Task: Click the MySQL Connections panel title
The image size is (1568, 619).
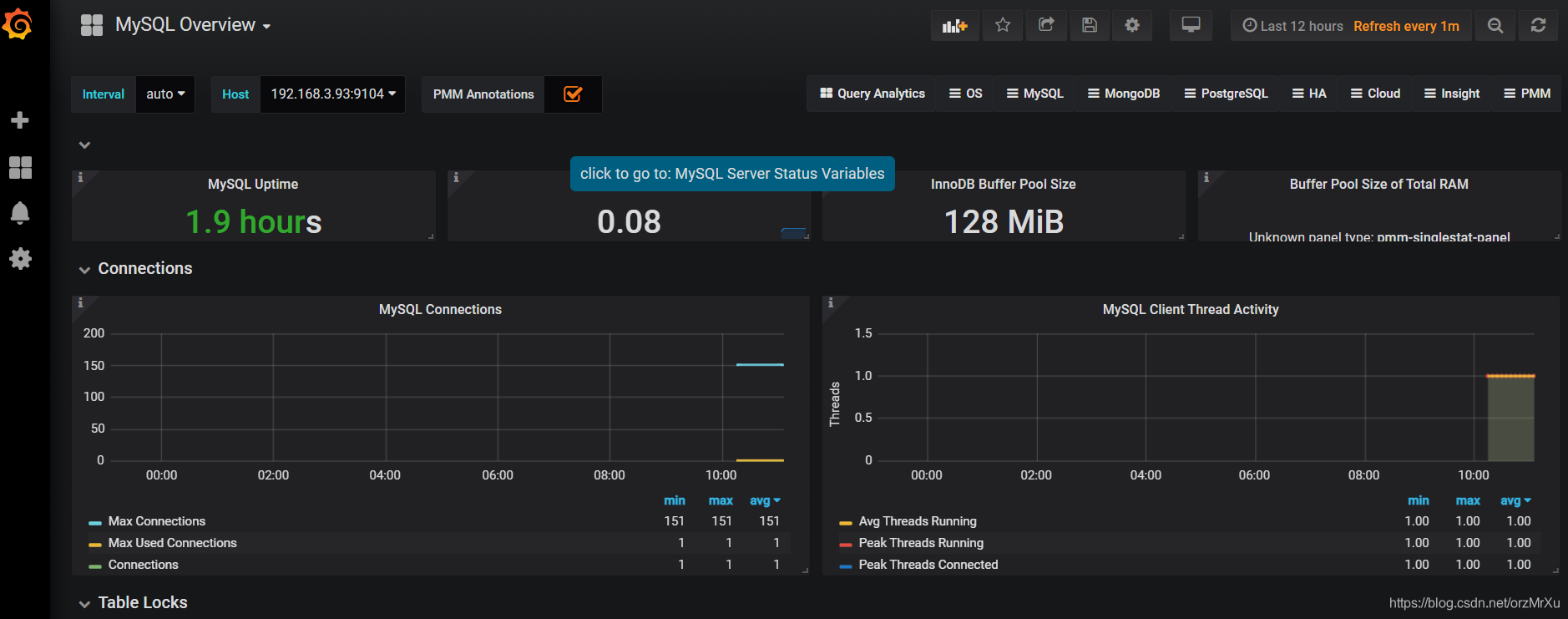Action: pyautogui.click(x=440, y=309)
